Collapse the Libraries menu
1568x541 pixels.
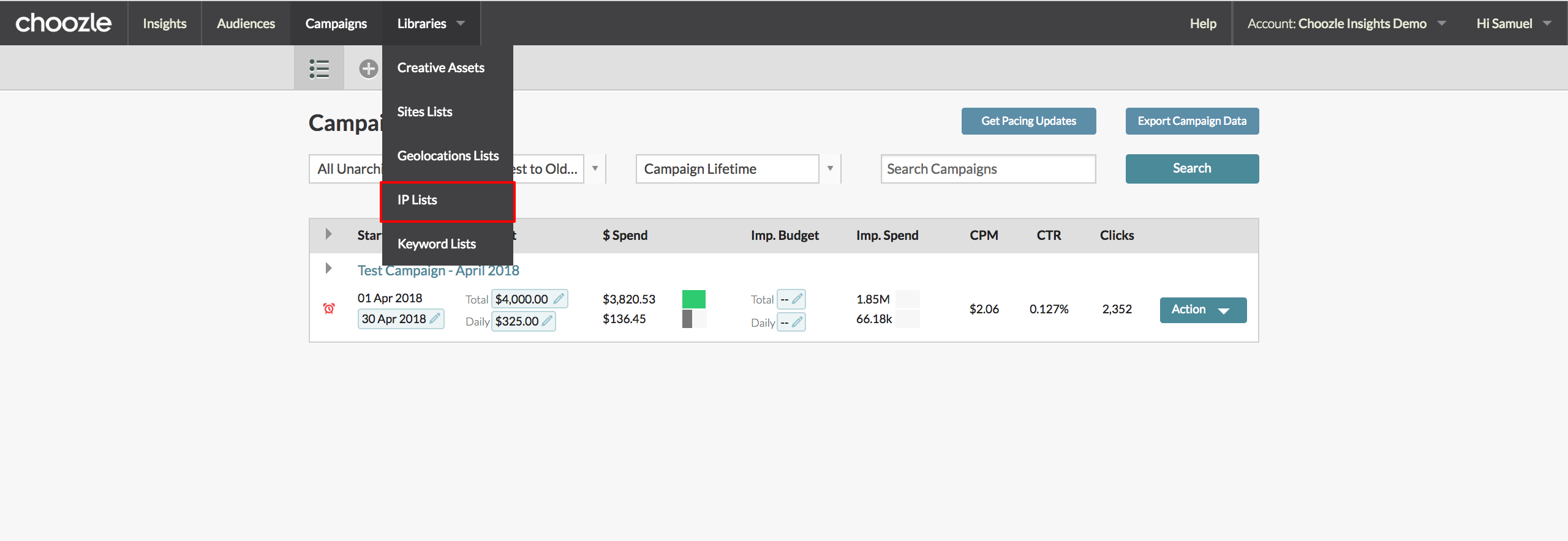[x=431, y=23]
